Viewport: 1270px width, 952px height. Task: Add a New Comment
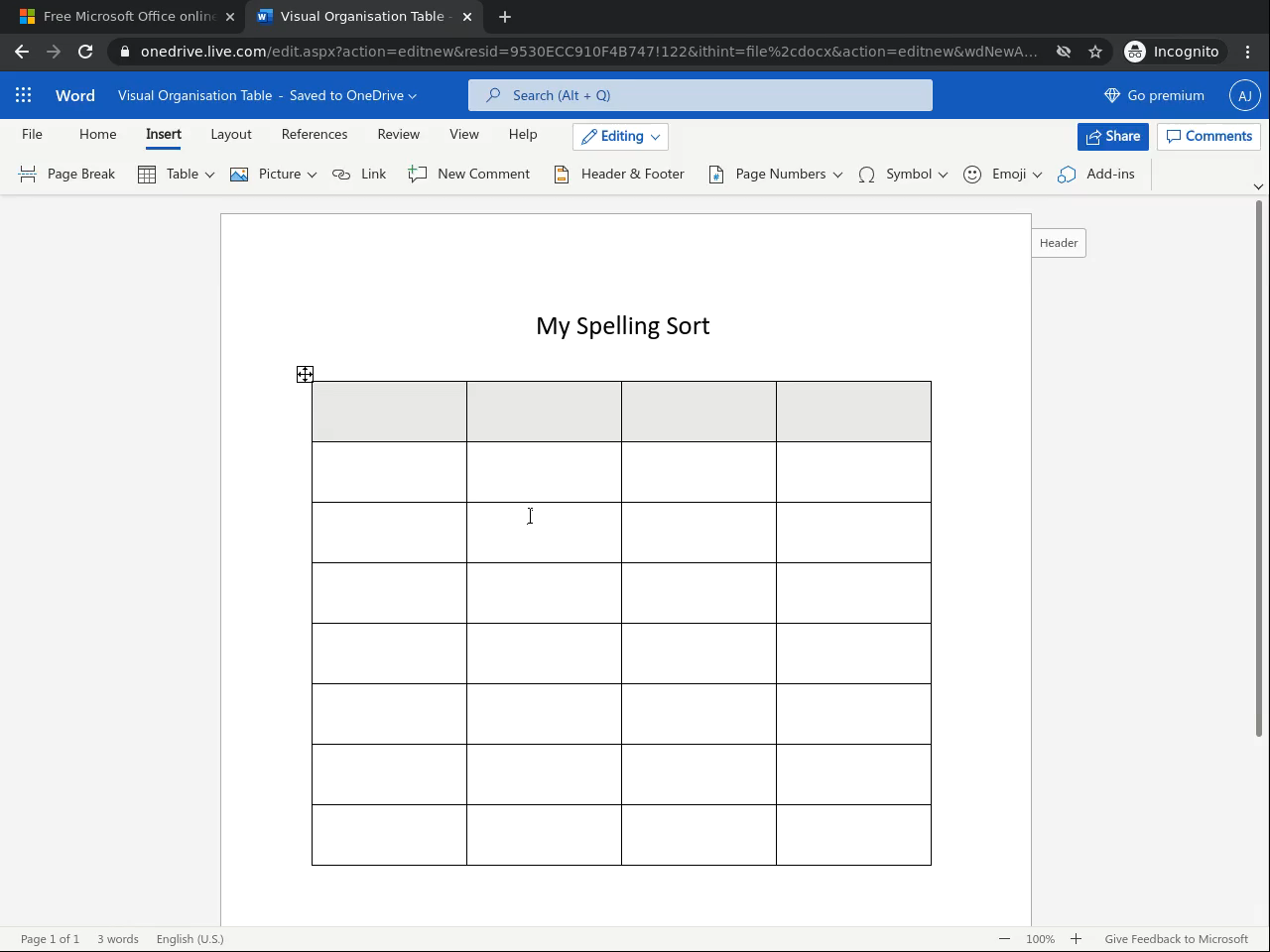469,175
